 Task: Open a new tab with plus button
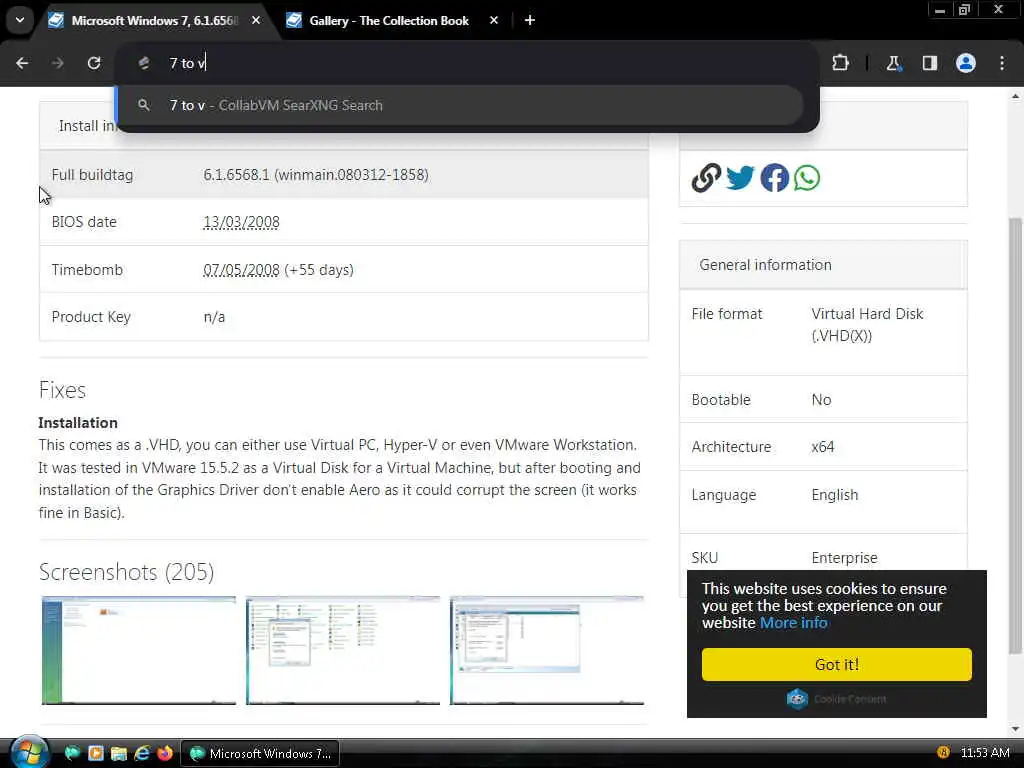click(x=530, y=20)
